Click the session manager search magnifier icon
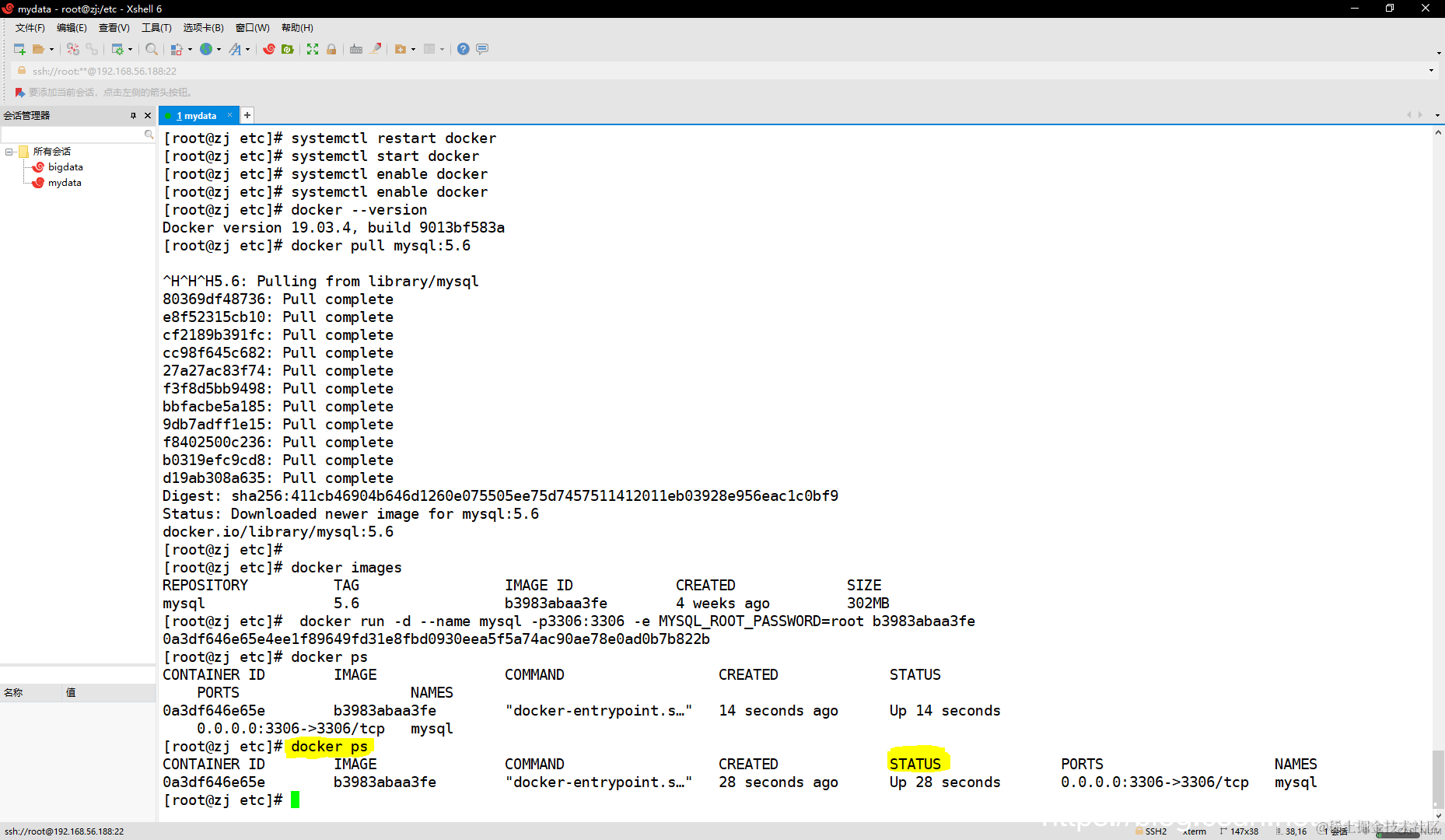 pos(149,135)
